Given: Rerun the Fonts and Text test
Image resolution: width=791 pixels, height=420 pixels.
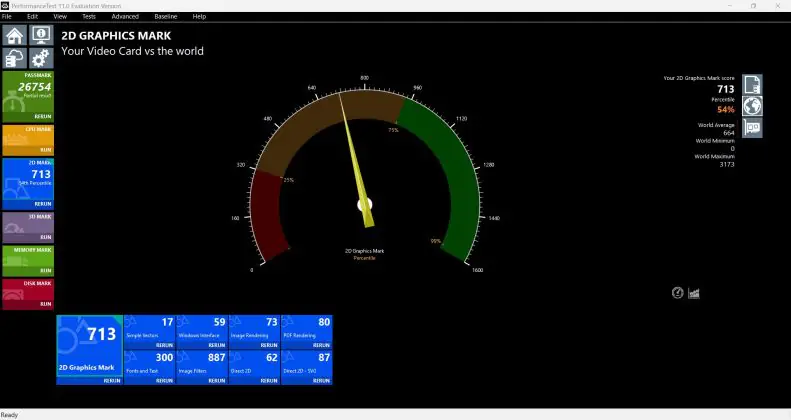Looking at the screenshot, I should point(164,381).
